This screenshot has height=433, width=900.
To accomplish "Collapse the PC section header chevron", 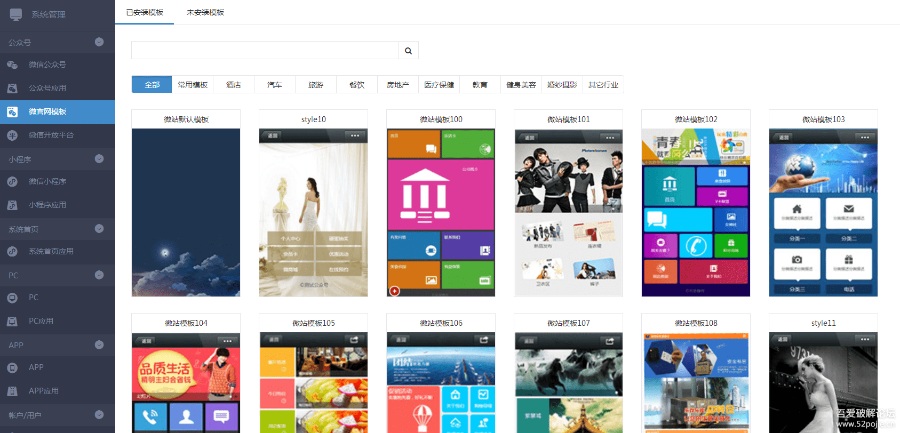I will click(x=99, y=275).
